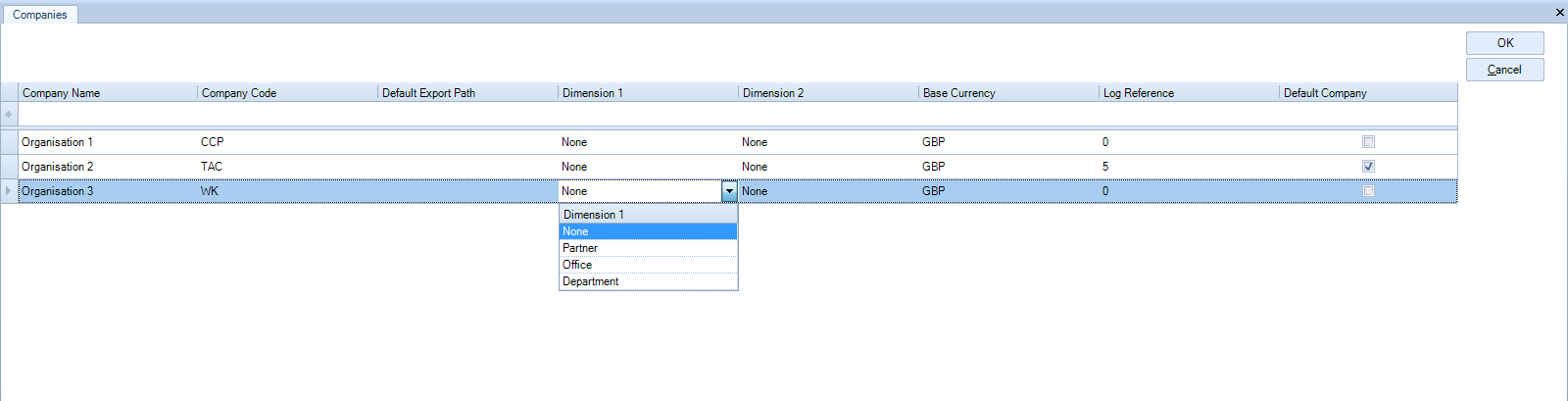
Task: Click Default Export Path cell for Organisation 1
Action: tap(468, 142)
